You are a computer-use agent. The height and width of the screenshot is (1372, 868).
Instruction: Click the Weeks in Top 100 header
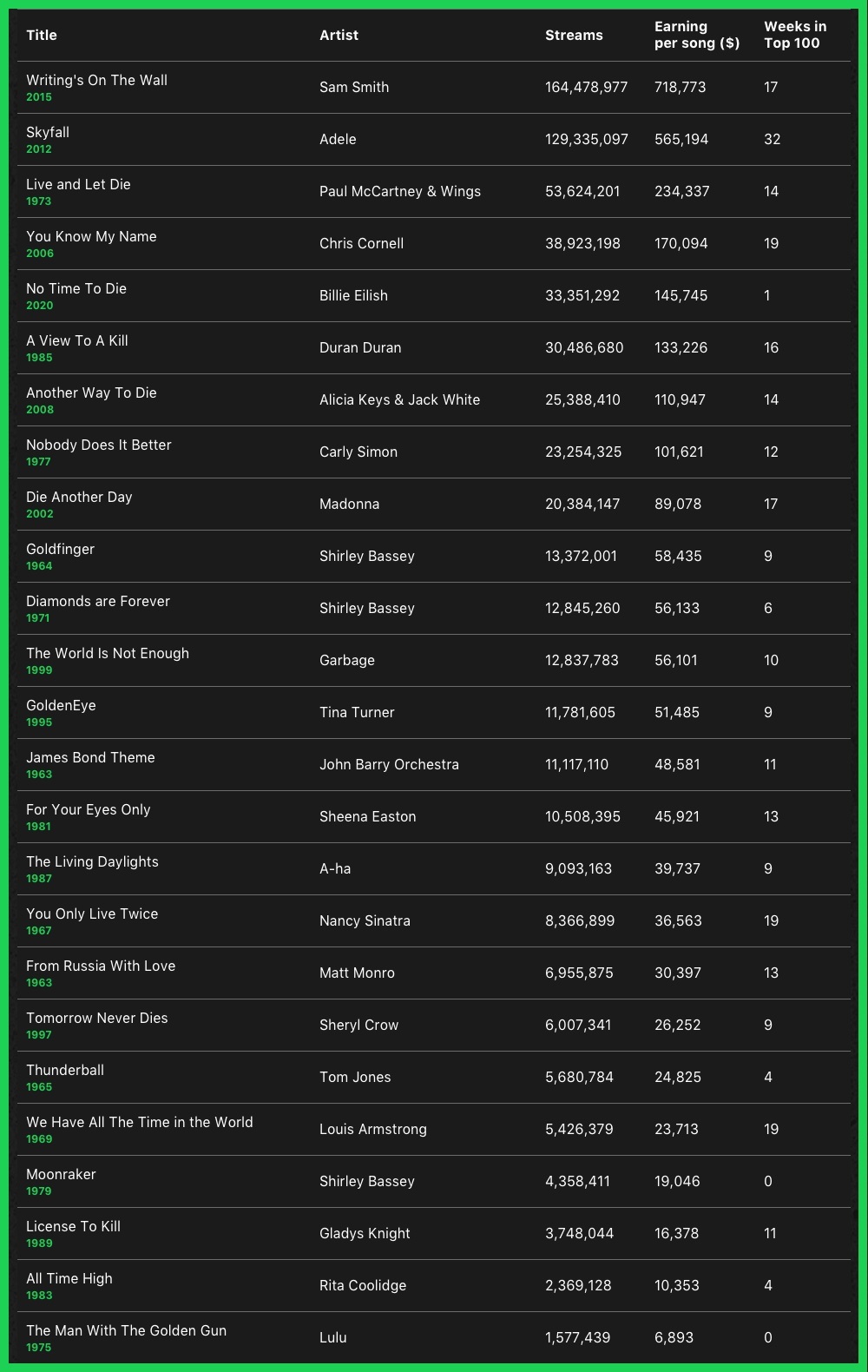tap(794, 36)
